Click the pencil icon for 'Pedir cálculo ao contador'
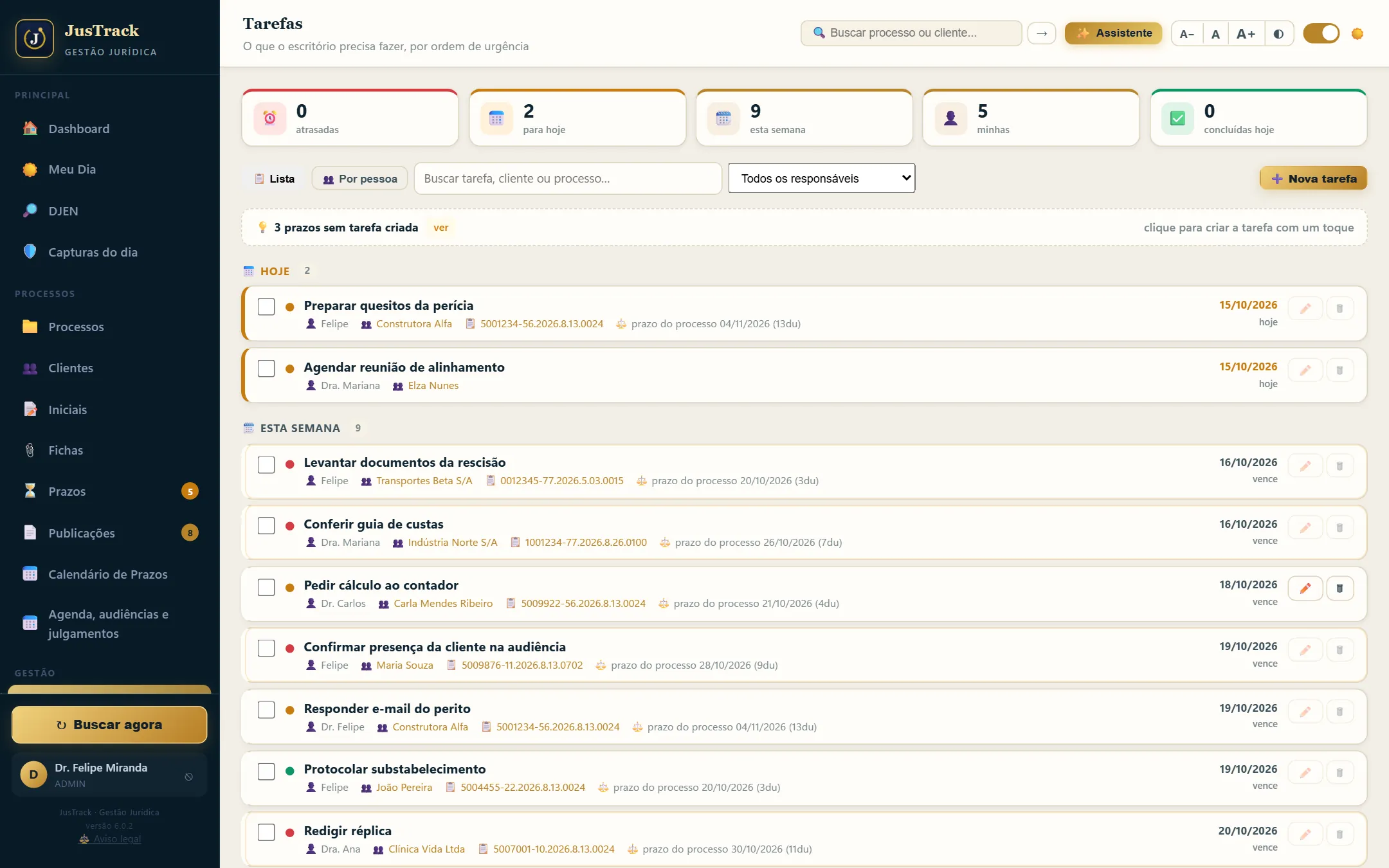The width and height of the screenshot is (1389, 868). click(1305, 588)
